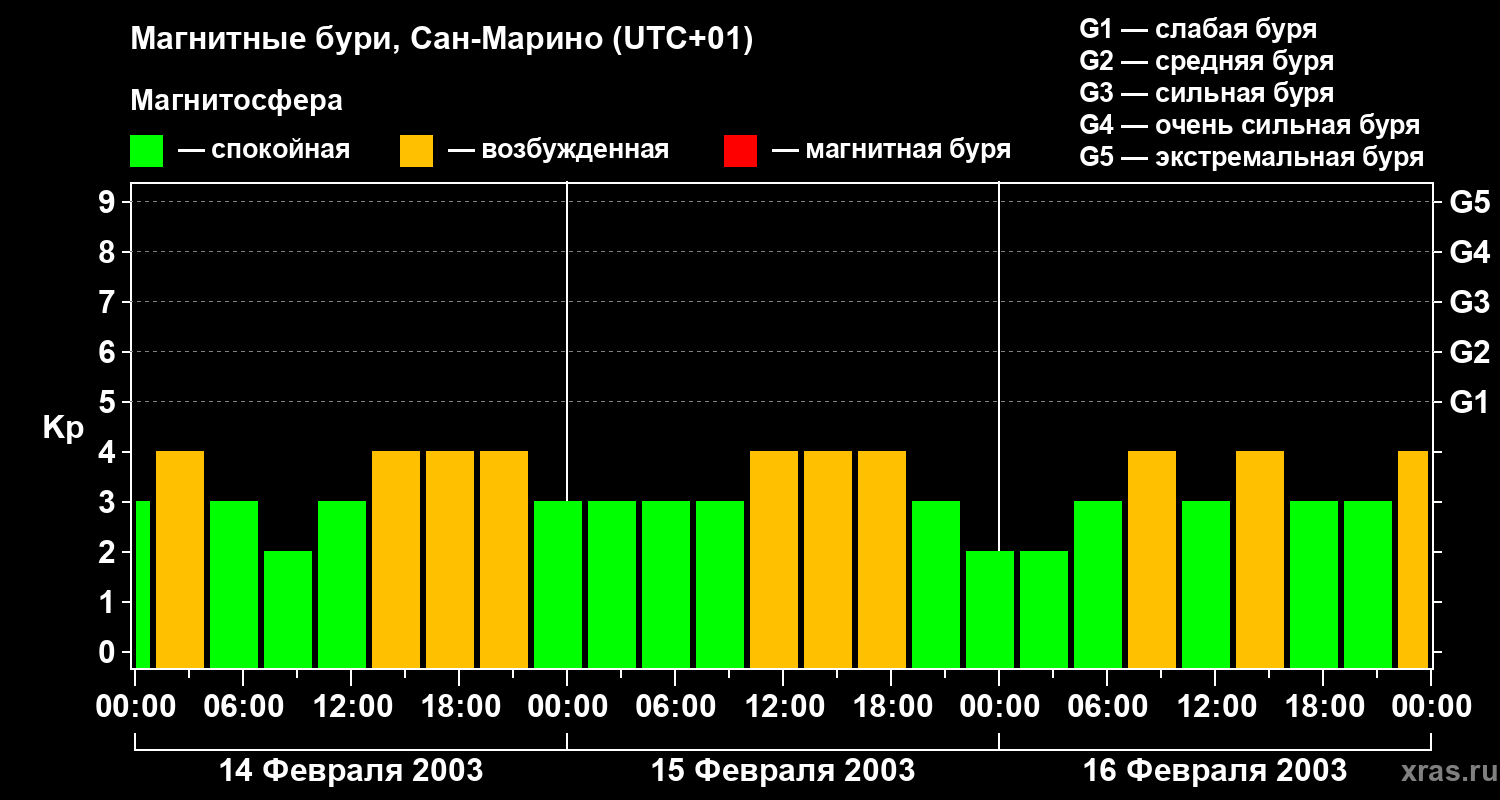Image resolution: width=1500 pixels, height=800 pixels.
Task: Click the 06:00 time label above '15 Февраля 2003'
Action: pyautogui.click(x=675, y=707)
